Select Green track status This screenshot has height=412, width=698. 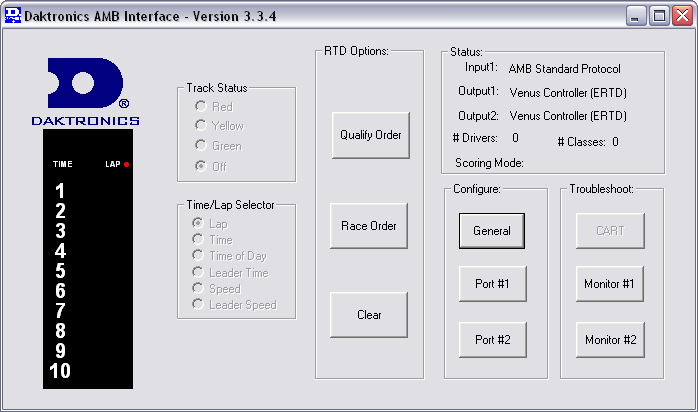(201, 146)
